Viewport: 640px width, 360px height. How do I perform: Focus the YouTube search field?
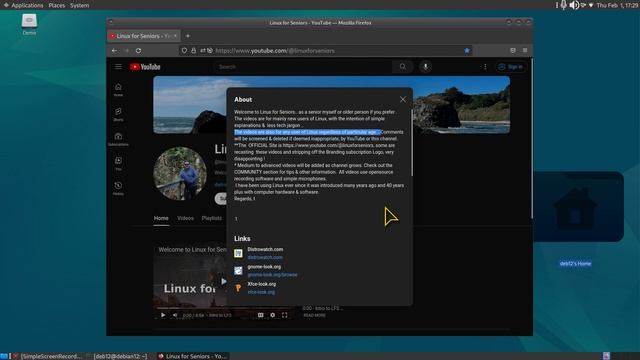(x=303, y=67)
